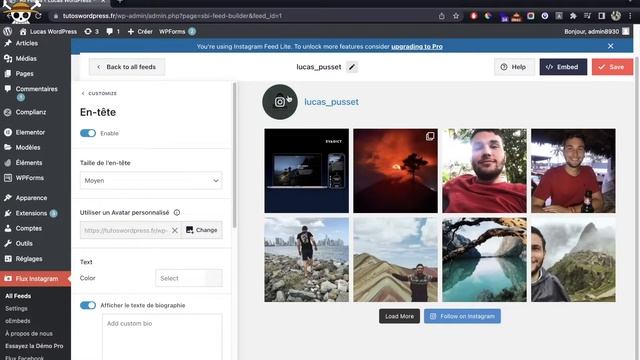640x360 pixels.
Task: Open the Créer new content menu
Action: (x=140, y=31)
